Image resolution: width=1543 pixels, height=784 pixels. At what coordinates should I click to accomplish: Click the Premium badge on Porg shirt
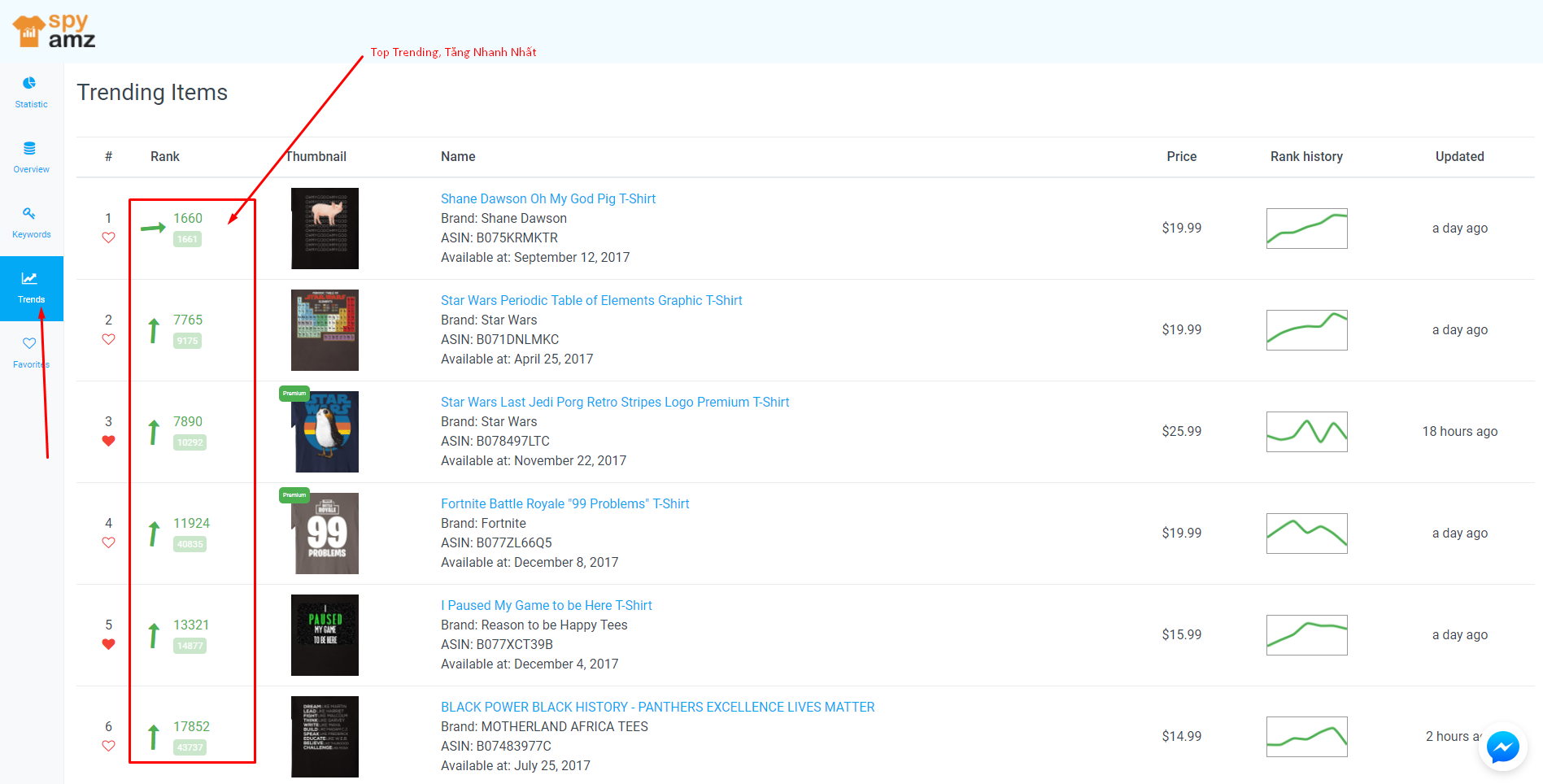point(294,394)
